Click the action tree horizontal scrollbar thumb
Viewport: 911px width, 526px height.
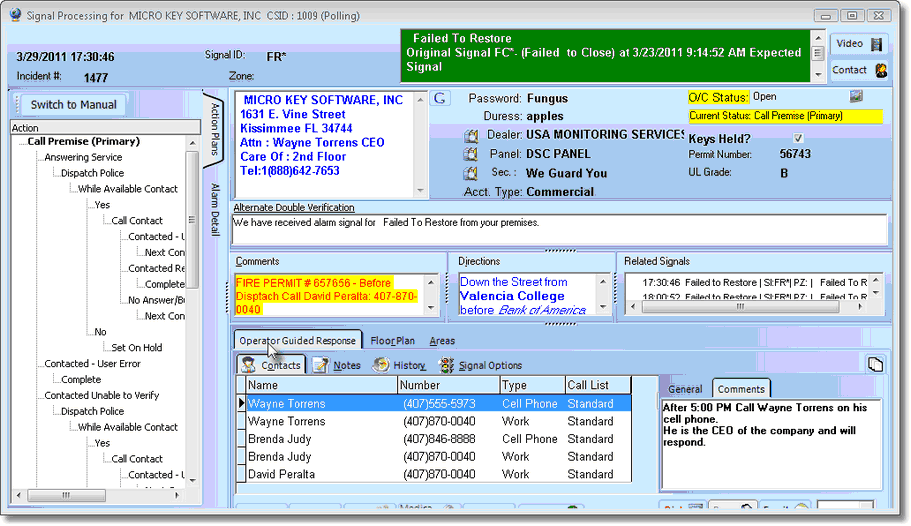click(x=67, y=495)
